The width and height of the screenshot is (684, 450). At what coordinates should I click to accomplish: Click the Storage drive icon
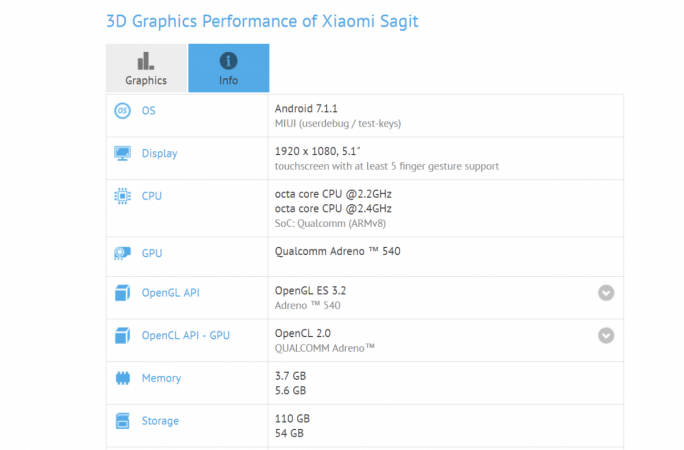(122, 421)
